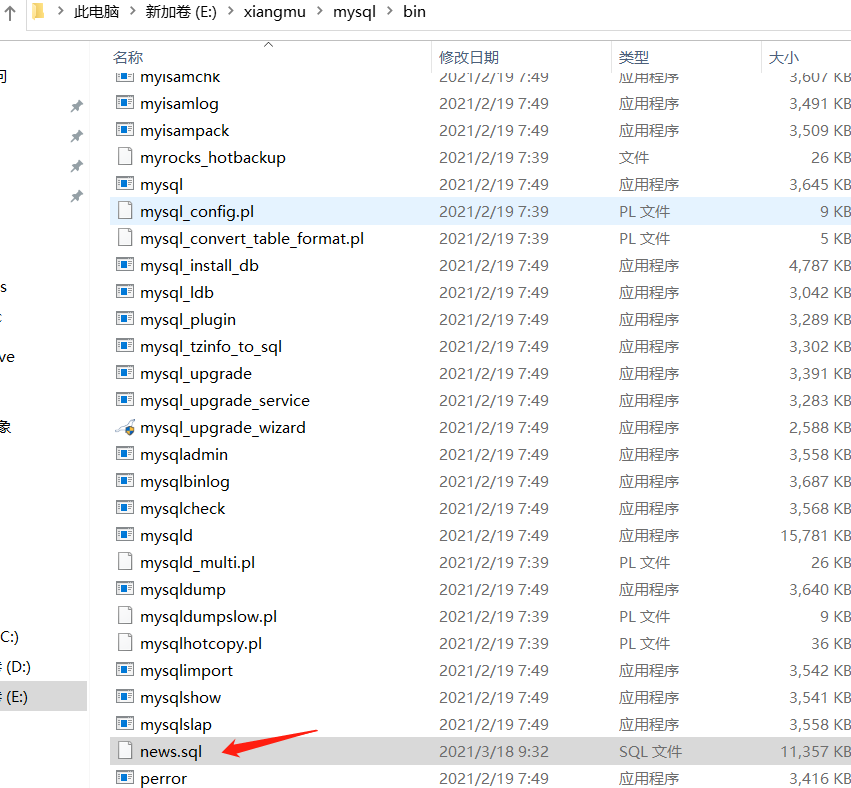851x788 pixels.
Task: Unpin the topmost Quick Access pinned item
Action: [77, 105]
